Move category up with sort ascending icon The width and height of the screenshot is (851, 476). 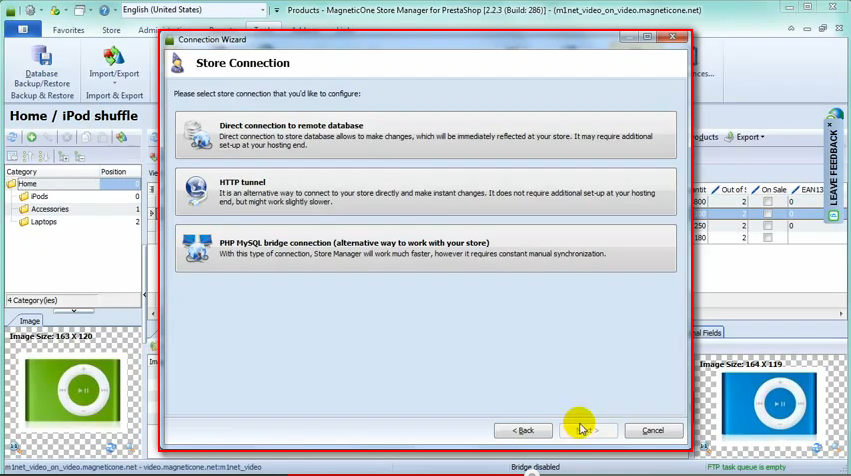click(x=28, y=157)
